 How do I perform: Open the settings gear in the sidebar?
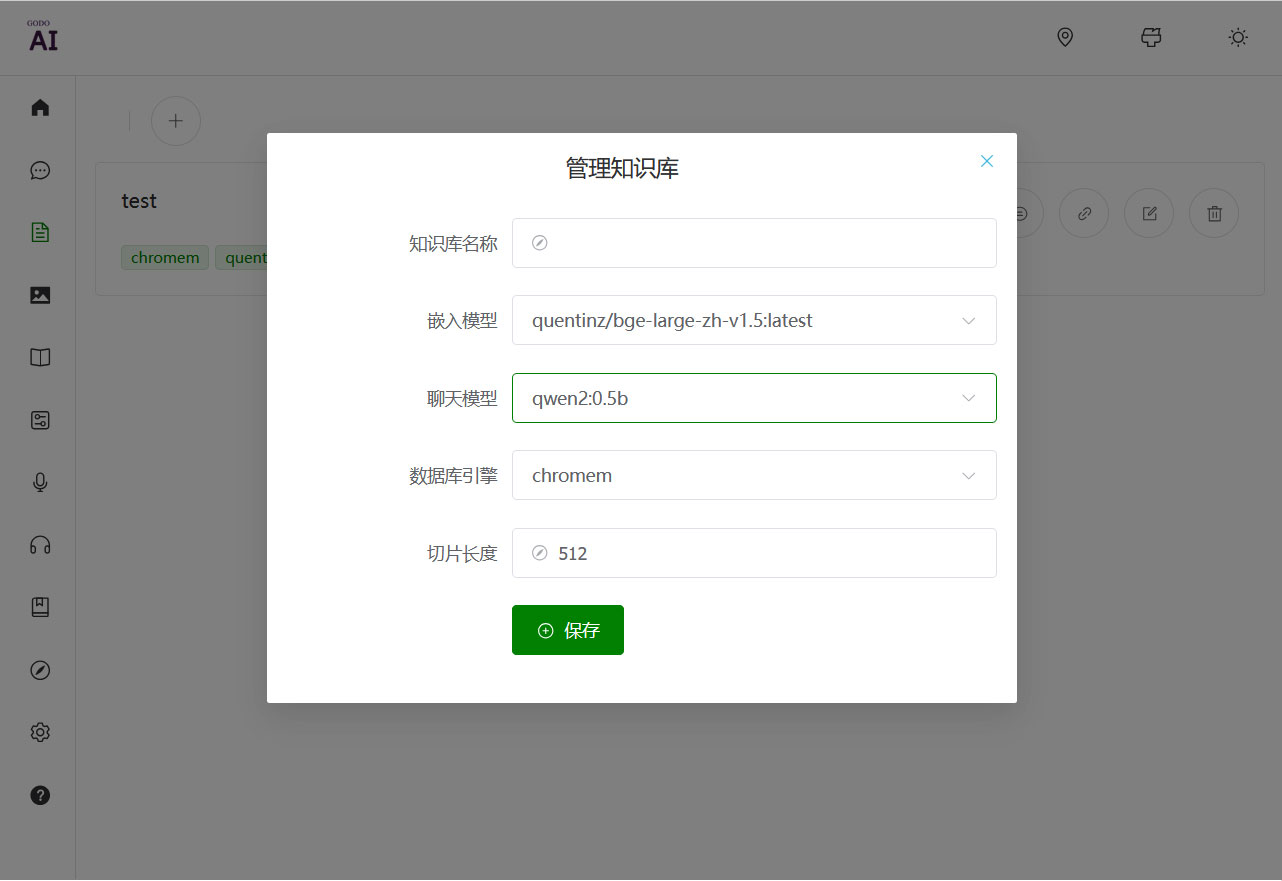pos(40,732)
